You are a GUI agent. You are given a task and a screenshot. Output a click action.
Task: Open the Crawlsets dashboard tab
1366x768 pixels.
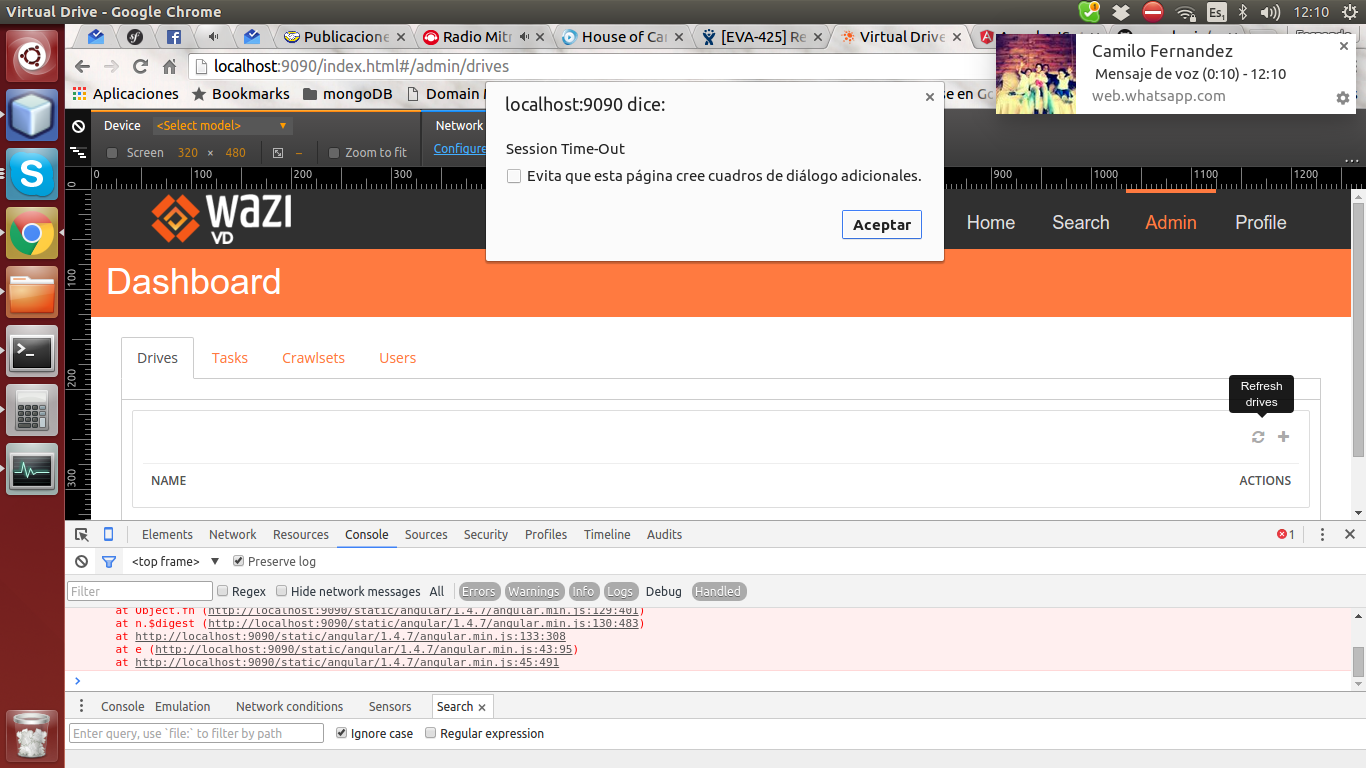[313, 358]
